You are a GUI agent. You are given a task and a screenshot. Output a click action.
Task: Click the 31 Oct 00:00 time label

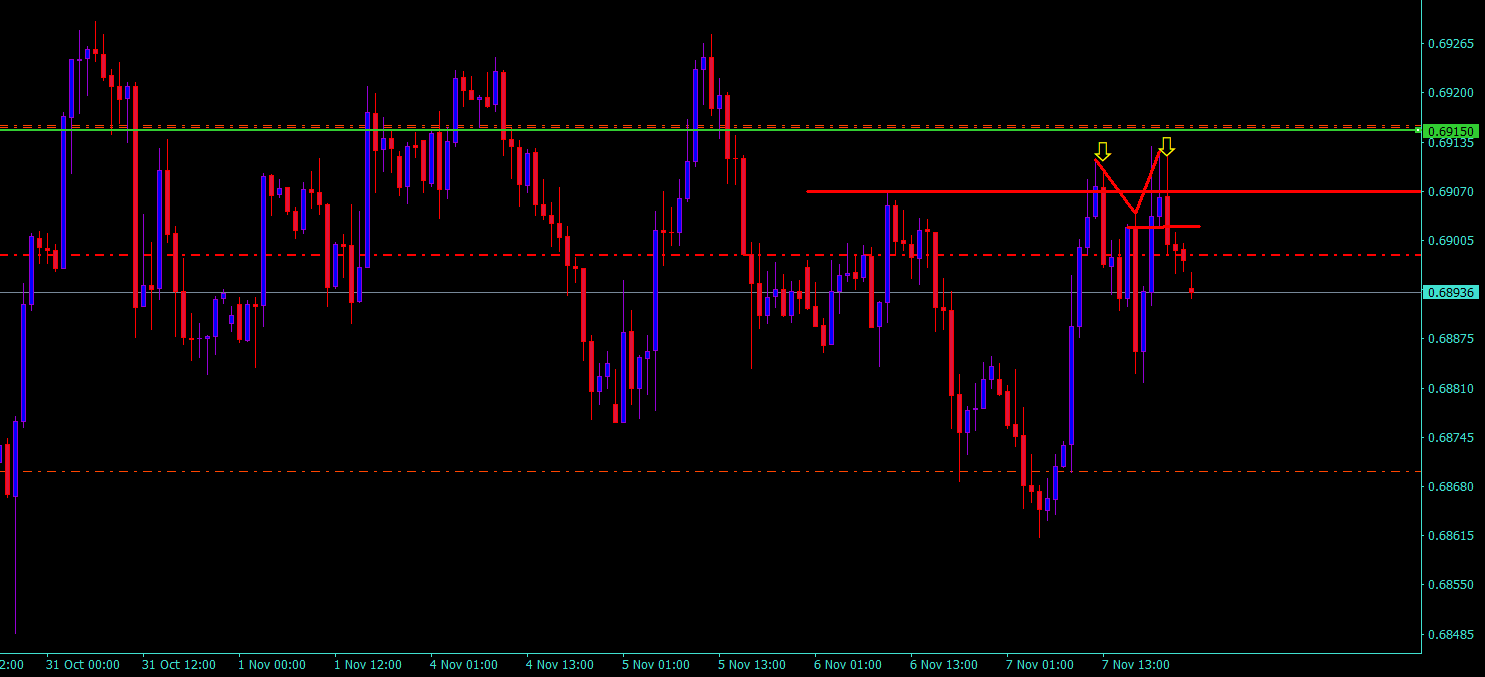pos(83,665)
